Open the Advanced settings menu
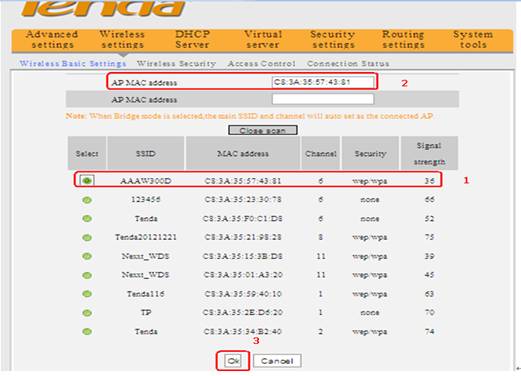 tap(52, 39)
